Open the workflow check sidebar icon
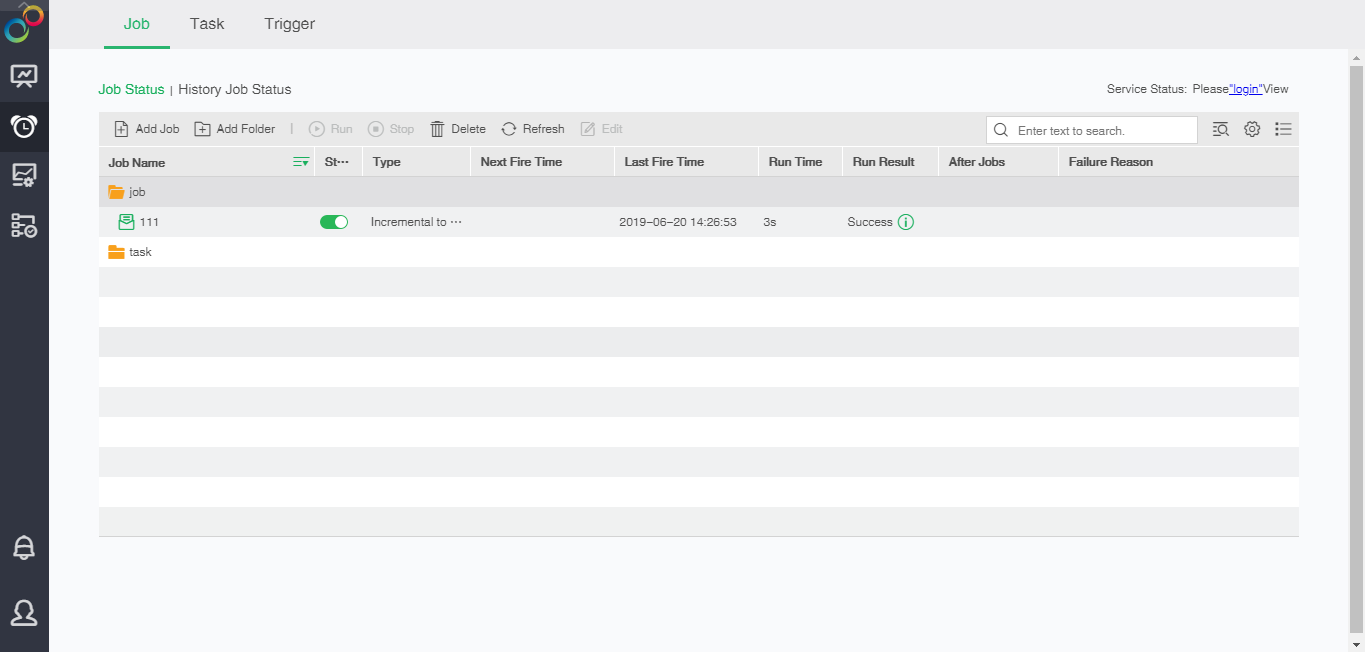 pos(24,226)
